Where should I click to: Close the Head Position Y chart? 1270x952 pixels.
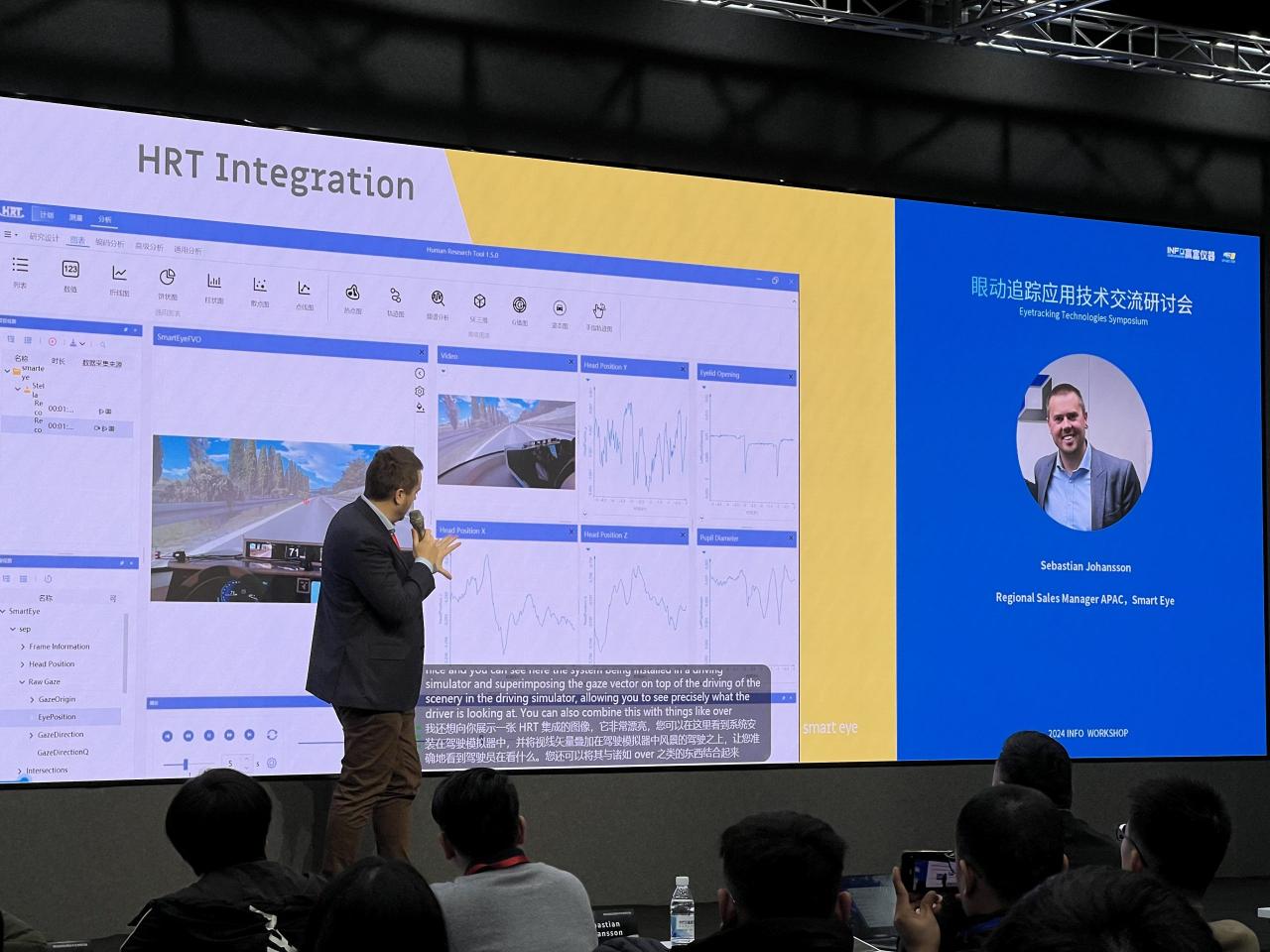tap(683, 370)
